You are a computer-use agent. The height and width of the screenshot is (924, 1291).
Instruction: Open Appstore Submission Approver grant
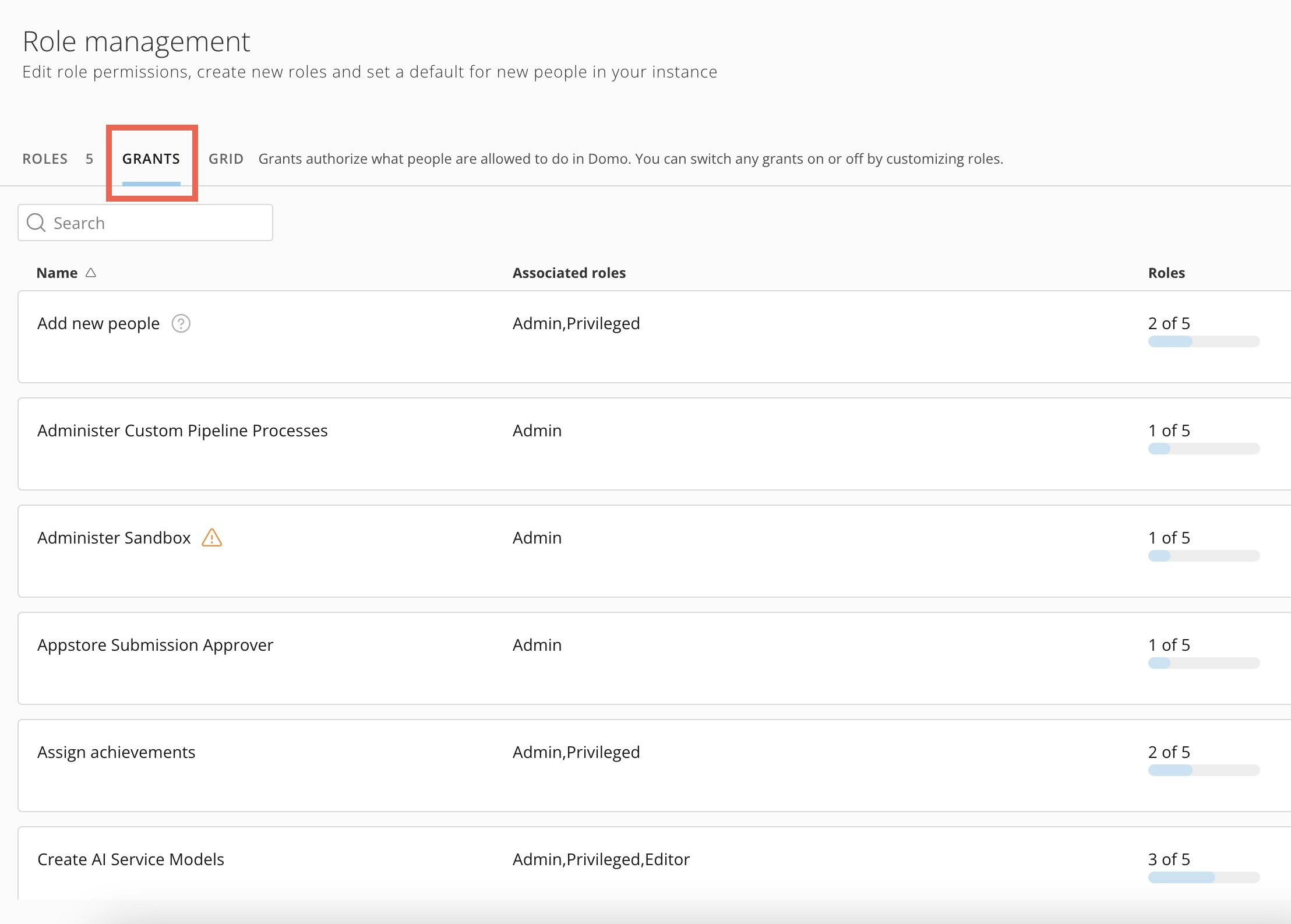pyautogui.click(x=155, y=645)
